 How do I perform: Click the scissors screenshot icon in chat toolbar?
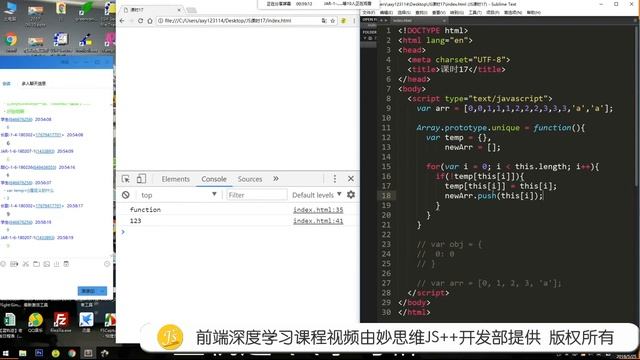pos(26,264)
